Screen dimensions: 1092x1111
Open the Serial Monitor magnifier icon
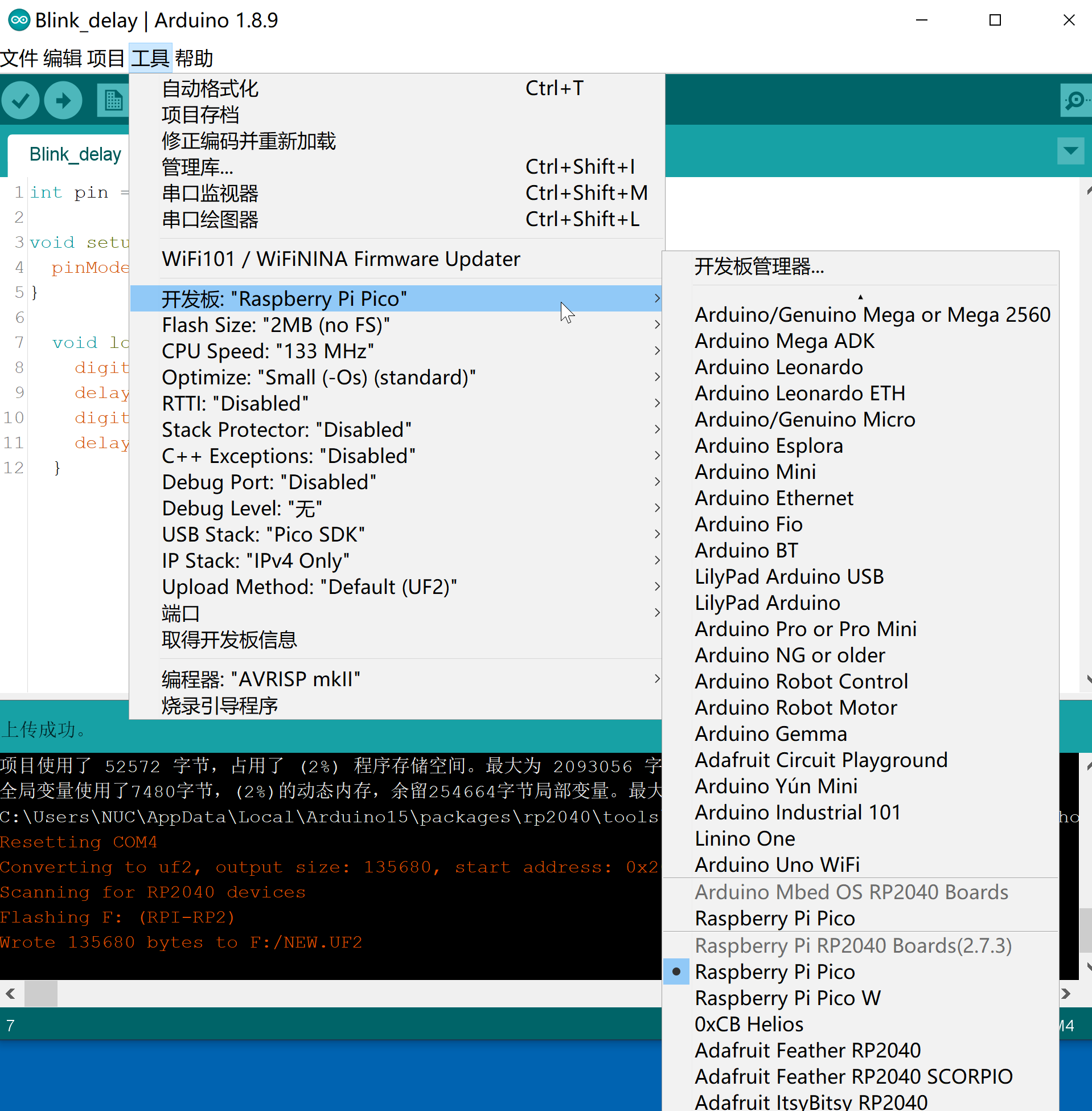[1075, 101]
